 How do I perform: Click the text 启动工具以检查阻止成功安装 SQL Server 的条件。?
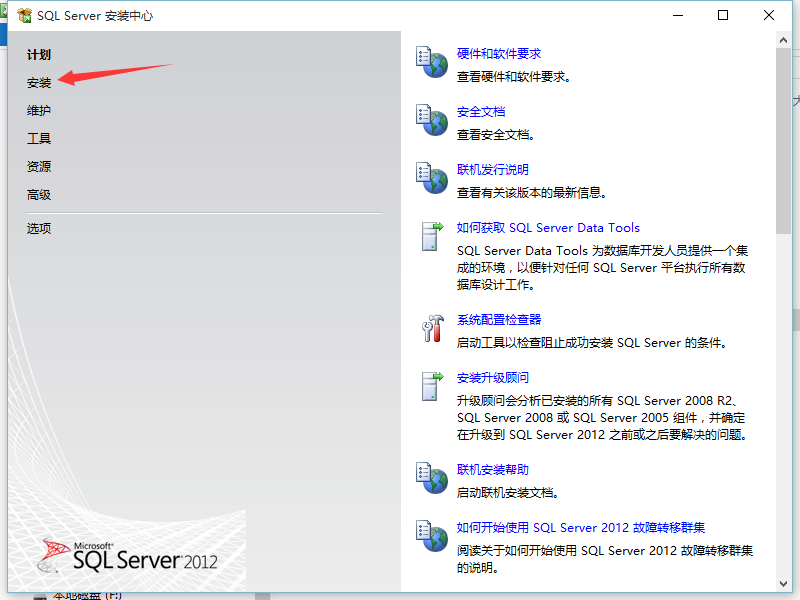point(591,343)
